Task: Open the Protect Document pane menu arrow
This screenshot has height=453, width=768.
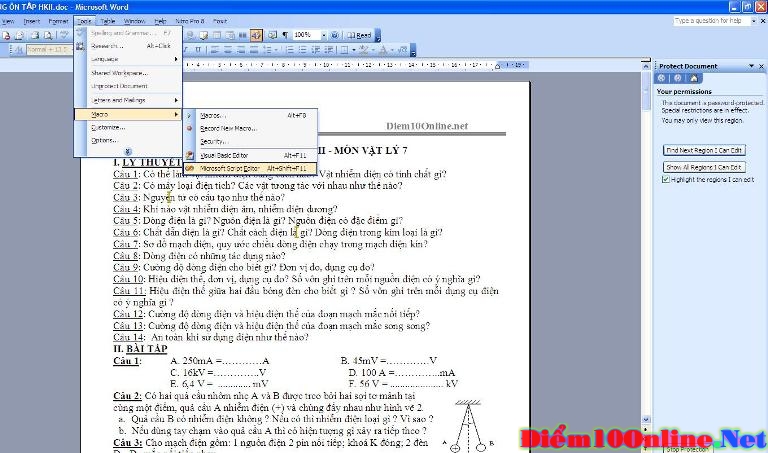Action: (751, 66)
